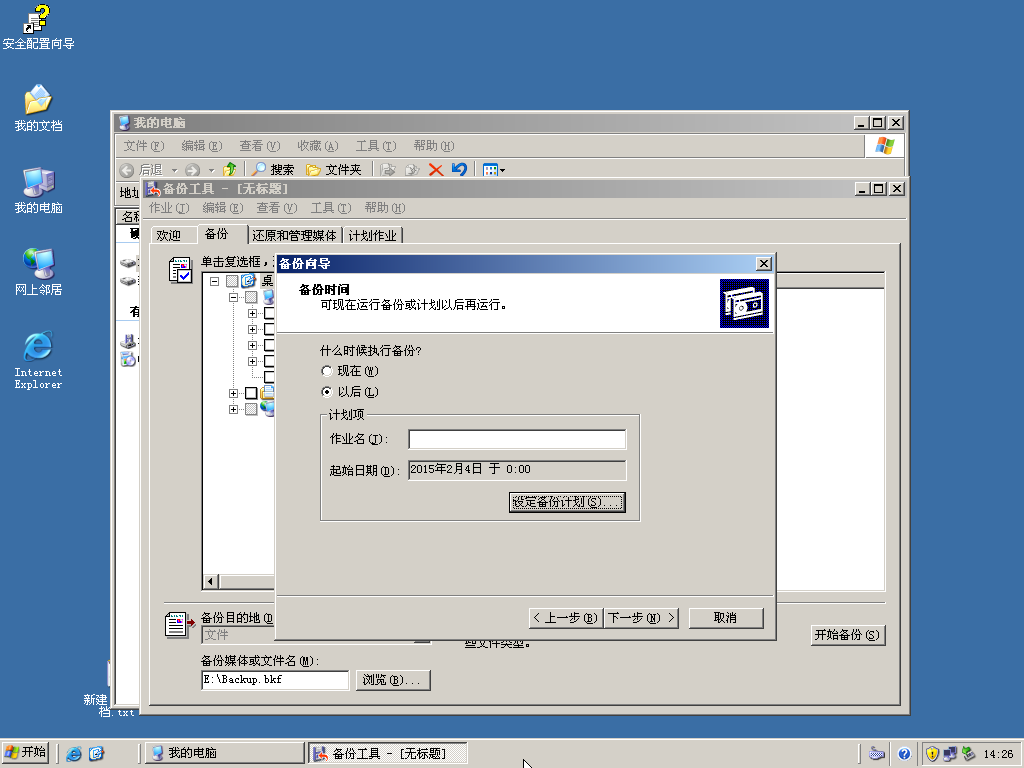Click the network connection tray icon

pos(950,754)
